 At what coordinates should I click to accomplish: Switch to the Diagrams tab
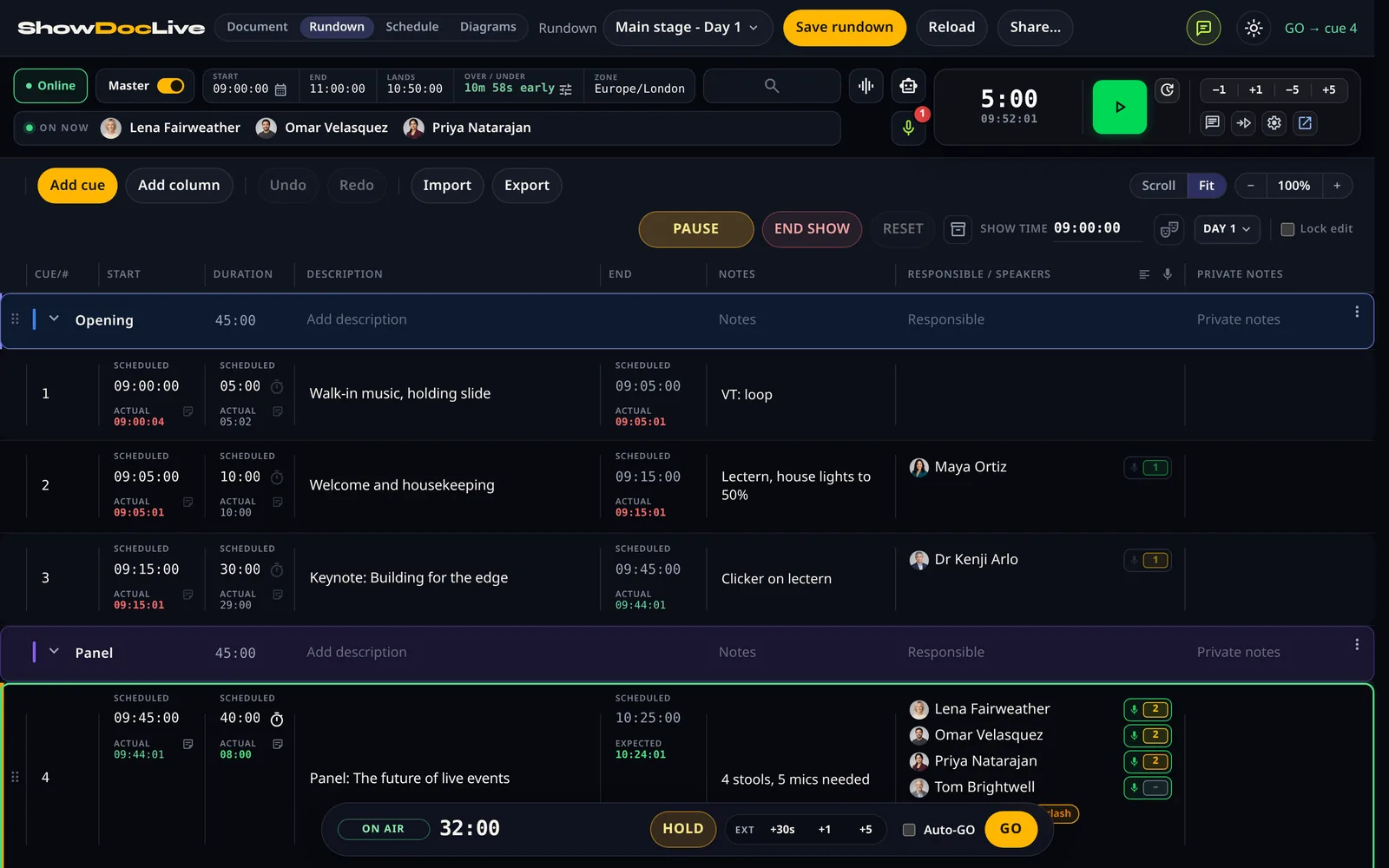[488, 27]
